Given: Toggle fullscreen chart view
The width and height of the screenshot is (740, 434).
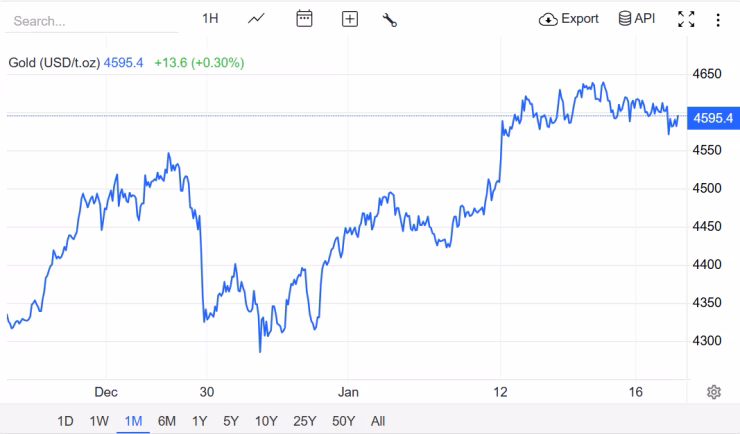Looking at the screenshot, I should tap(686, 19).
